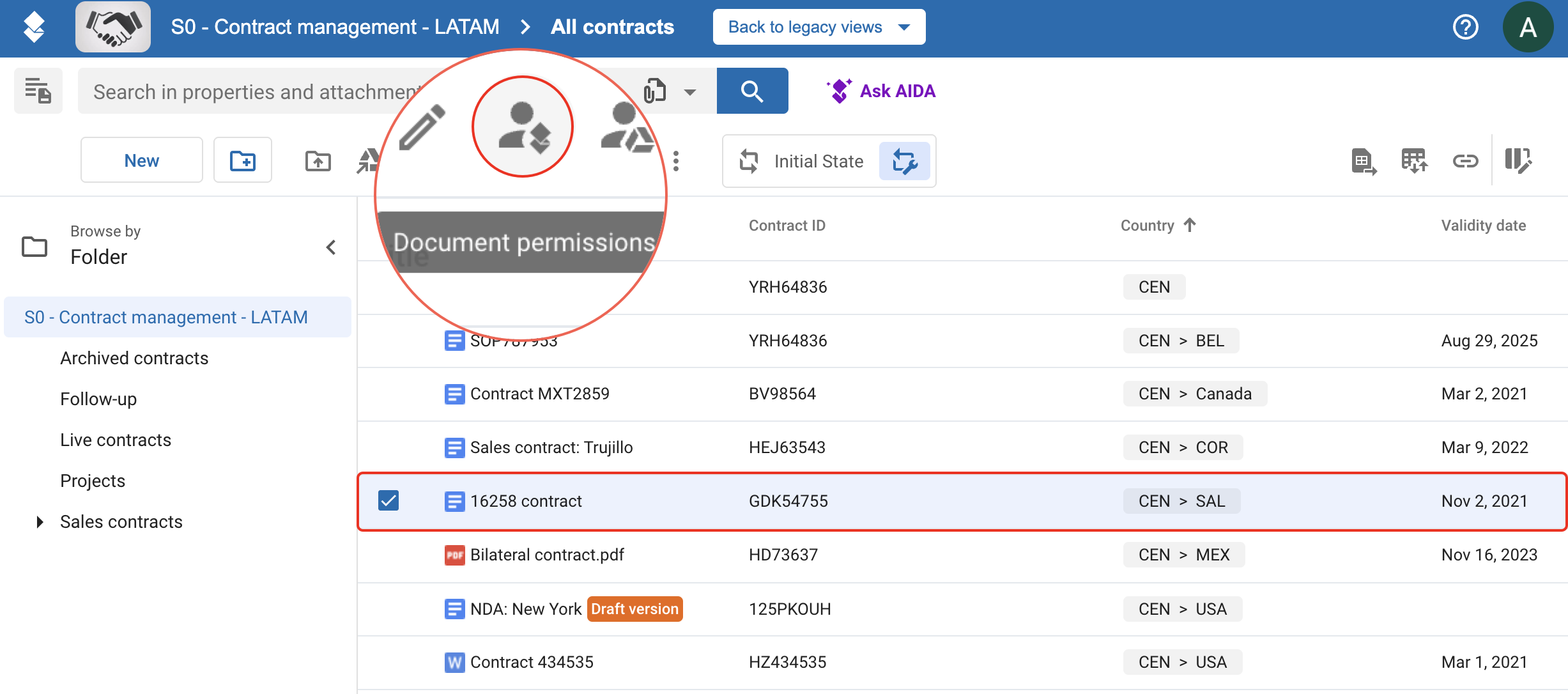Open the Projects folder
This screenshot has width=1568, height=694.
point(93,481)
